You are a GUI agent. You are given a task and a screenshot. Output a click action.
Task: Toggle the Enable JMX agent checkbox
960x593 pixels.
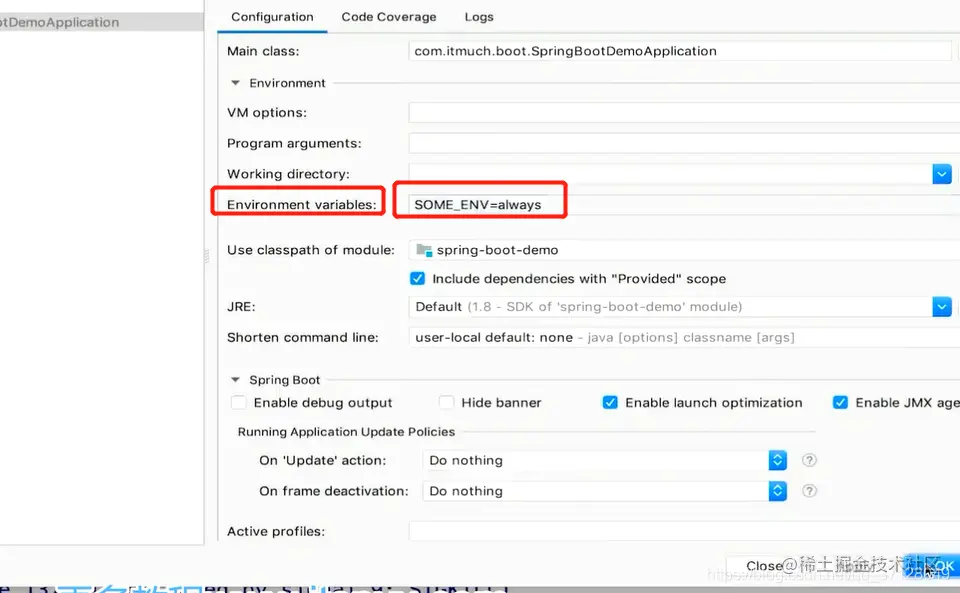pos(840,403)
